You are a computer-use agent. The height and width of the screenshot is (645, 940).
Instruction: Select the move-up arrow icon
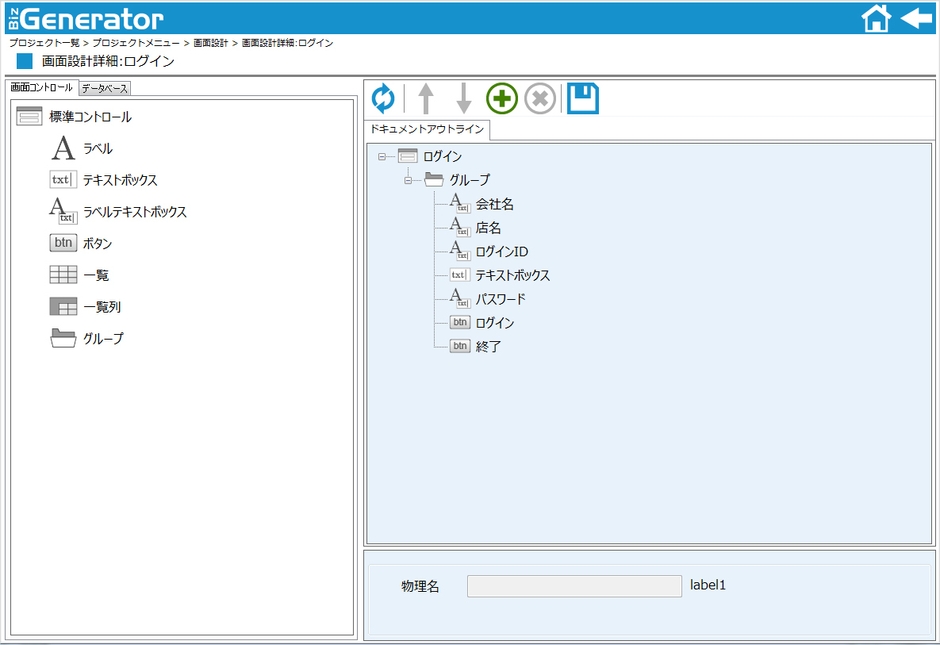tap(426, 98)
